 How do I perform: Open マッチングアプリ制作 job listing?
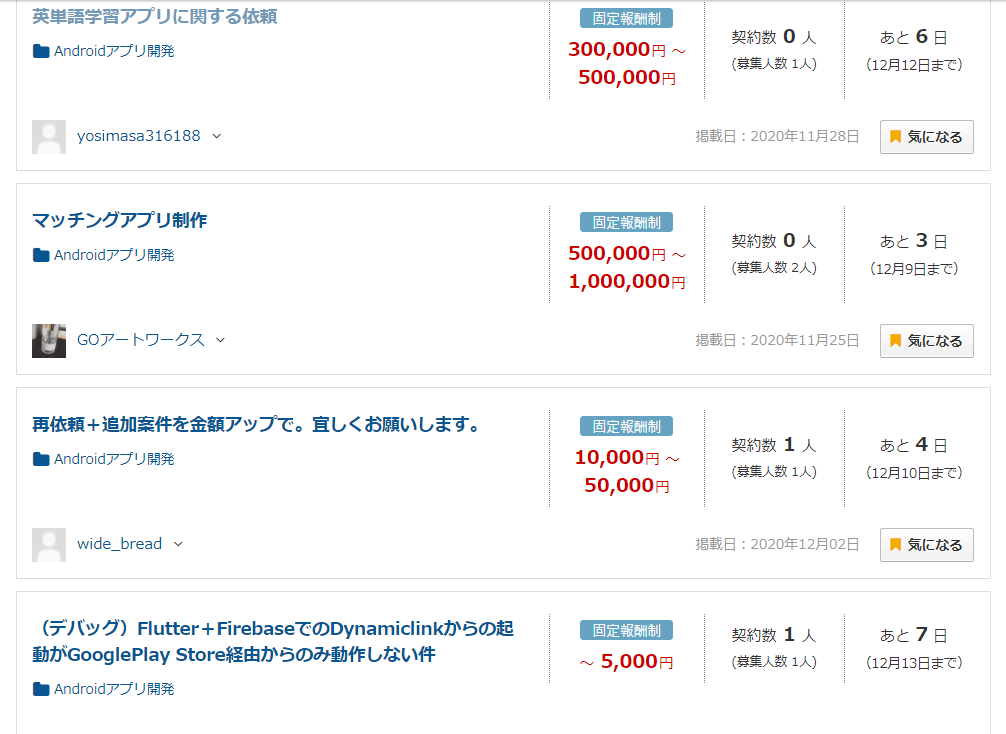point(120,220)
